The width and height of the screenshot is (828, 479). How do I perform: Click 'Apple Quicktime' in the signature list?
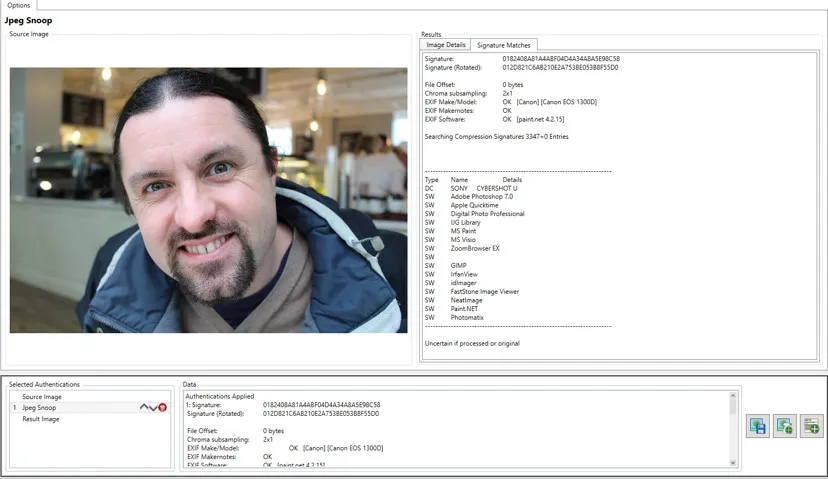(x=474, y=205)
